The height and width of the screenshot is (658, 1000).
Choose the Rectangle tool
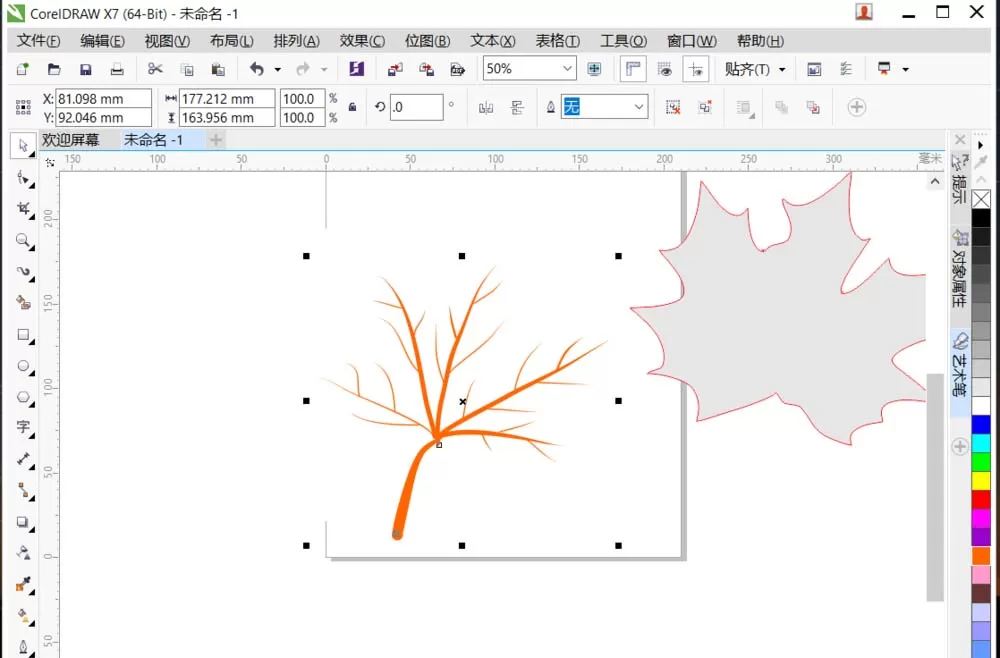pyautogui.click(x=24, y=335)
